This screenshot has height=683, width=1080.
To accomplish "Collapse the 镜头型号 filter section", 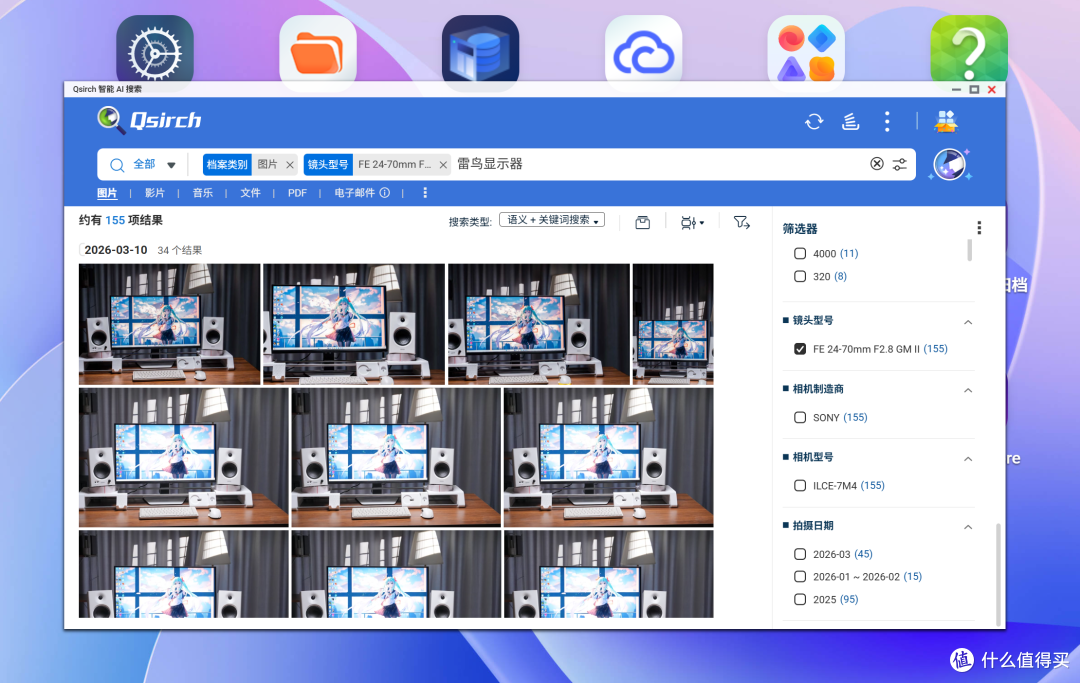I will (968, 322).
